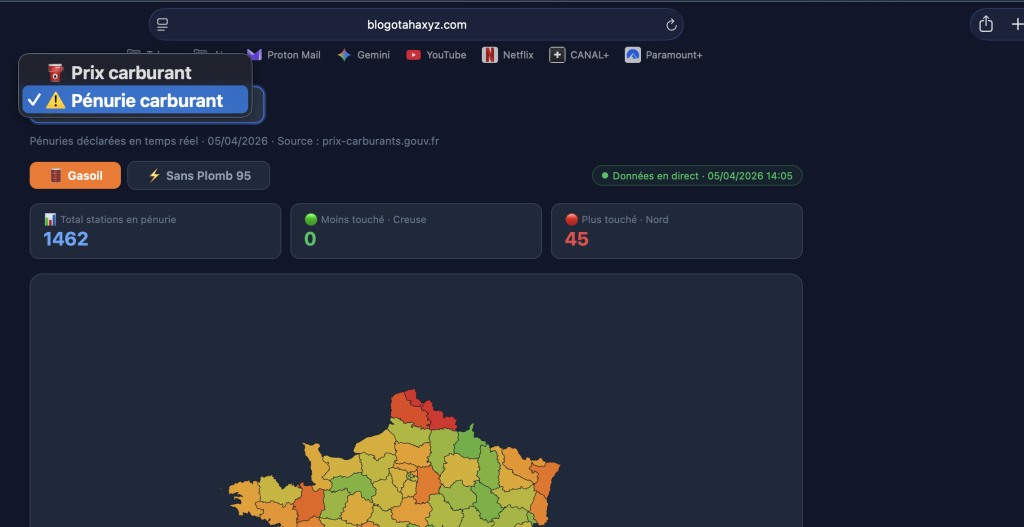Click the Total stations en pénurie card
This screenshot has height=527, width=1024.
(155, 231)
